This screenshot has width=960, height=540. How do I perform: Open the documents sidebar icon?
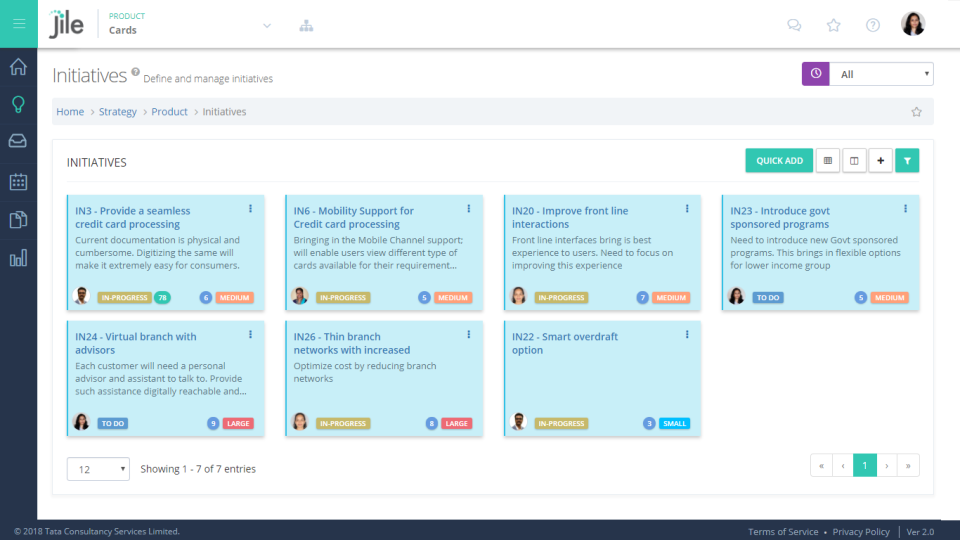pos(18,220)
